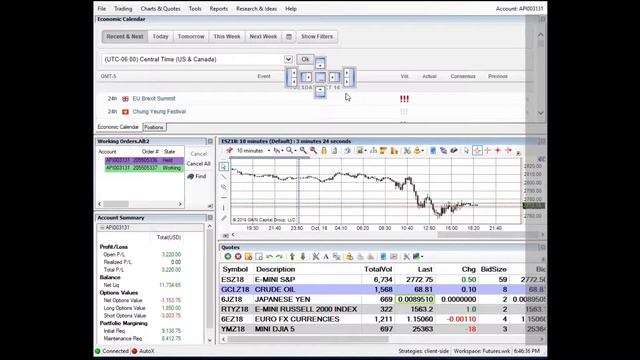Open the Reports menu

coord(218,9)
